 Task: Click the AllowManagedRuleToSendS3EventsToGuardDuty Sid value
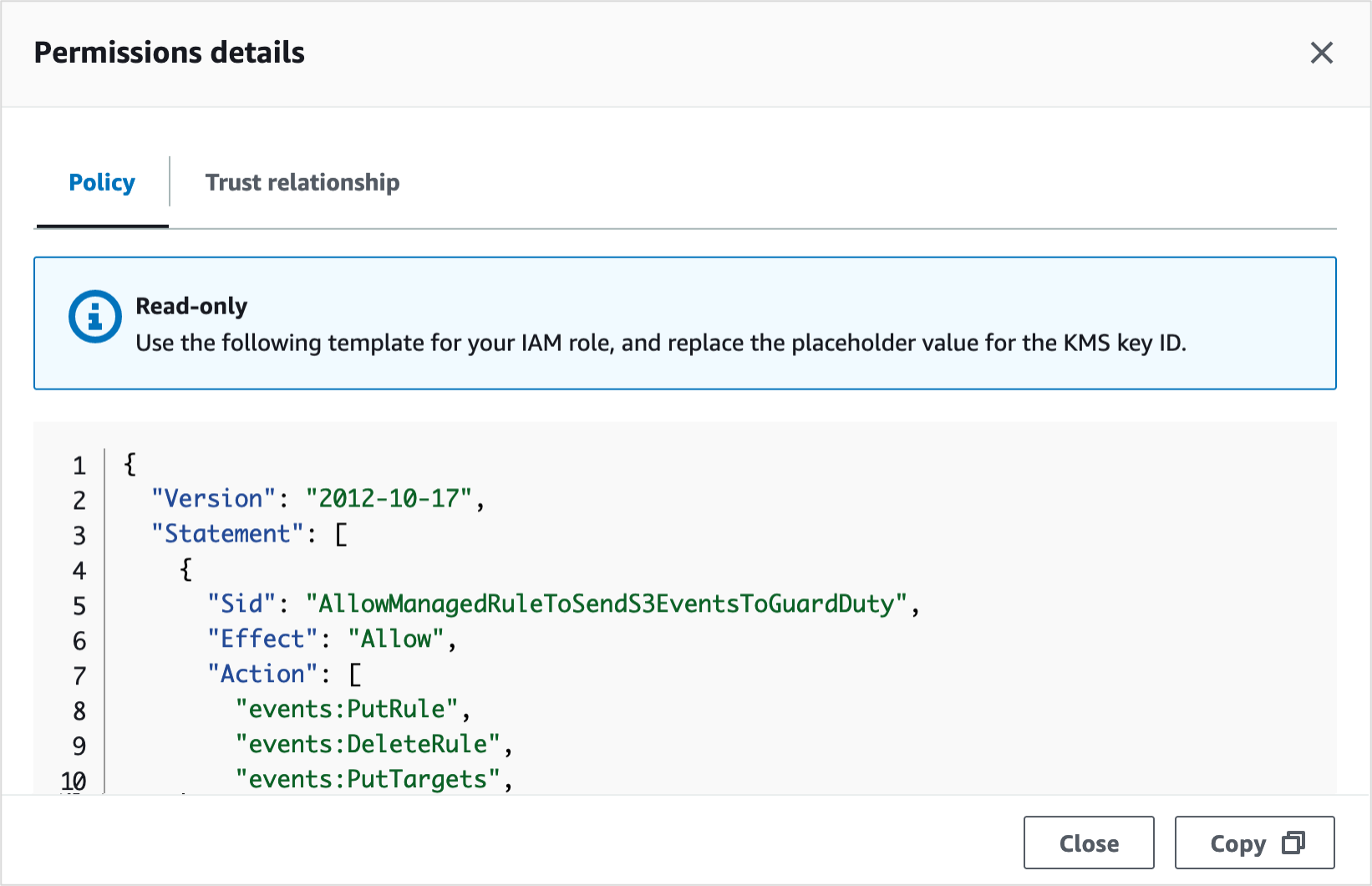606,604
